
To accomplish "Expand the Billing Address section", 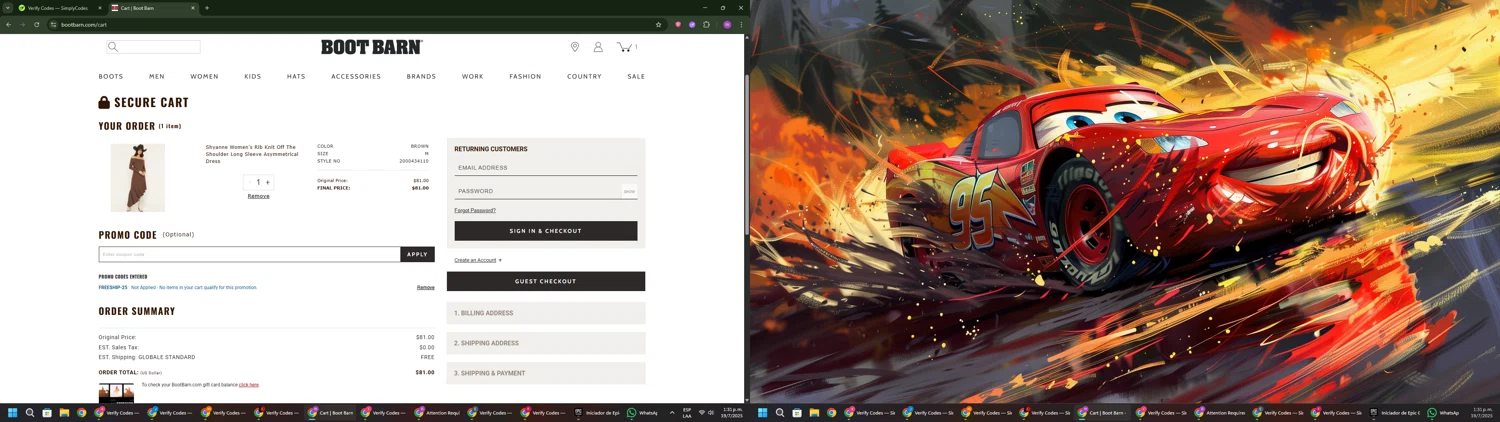I will pyautogui.click(x=545, y=313).
